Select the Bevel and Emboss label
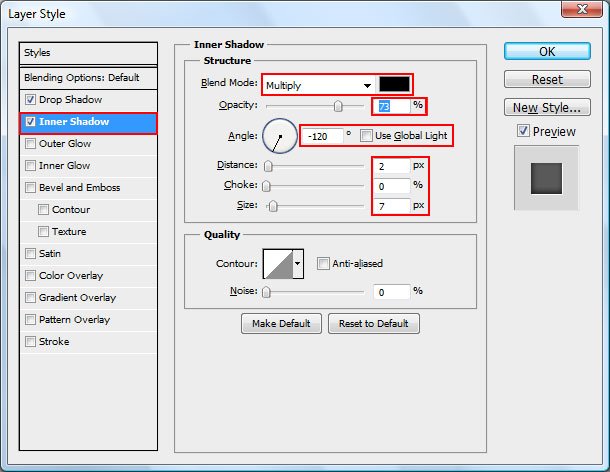Screen dimensions: 610x472 [x=79, y=188]
